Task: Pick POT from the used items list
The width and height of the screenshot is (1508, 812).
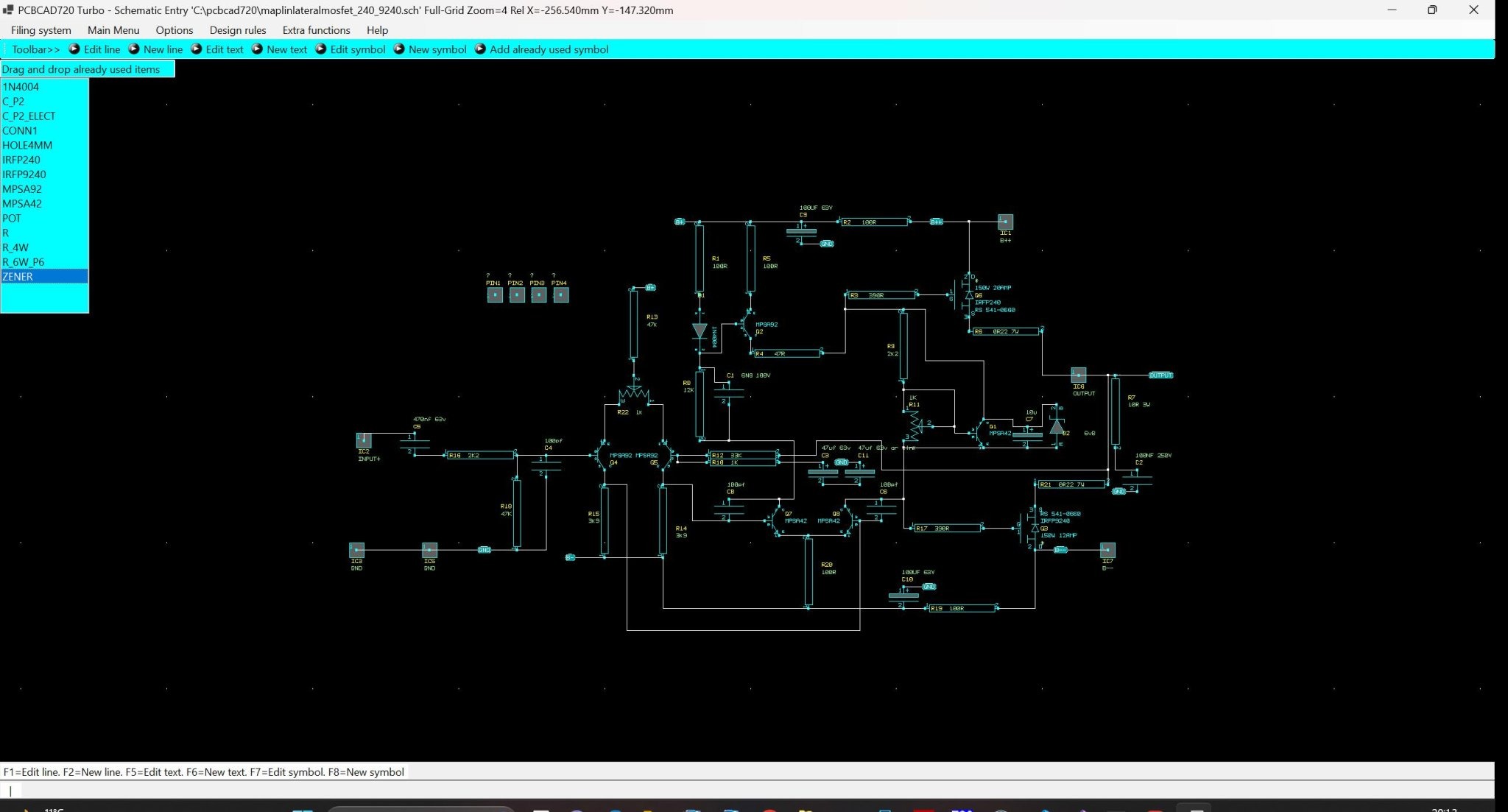Action: point(44,219)
